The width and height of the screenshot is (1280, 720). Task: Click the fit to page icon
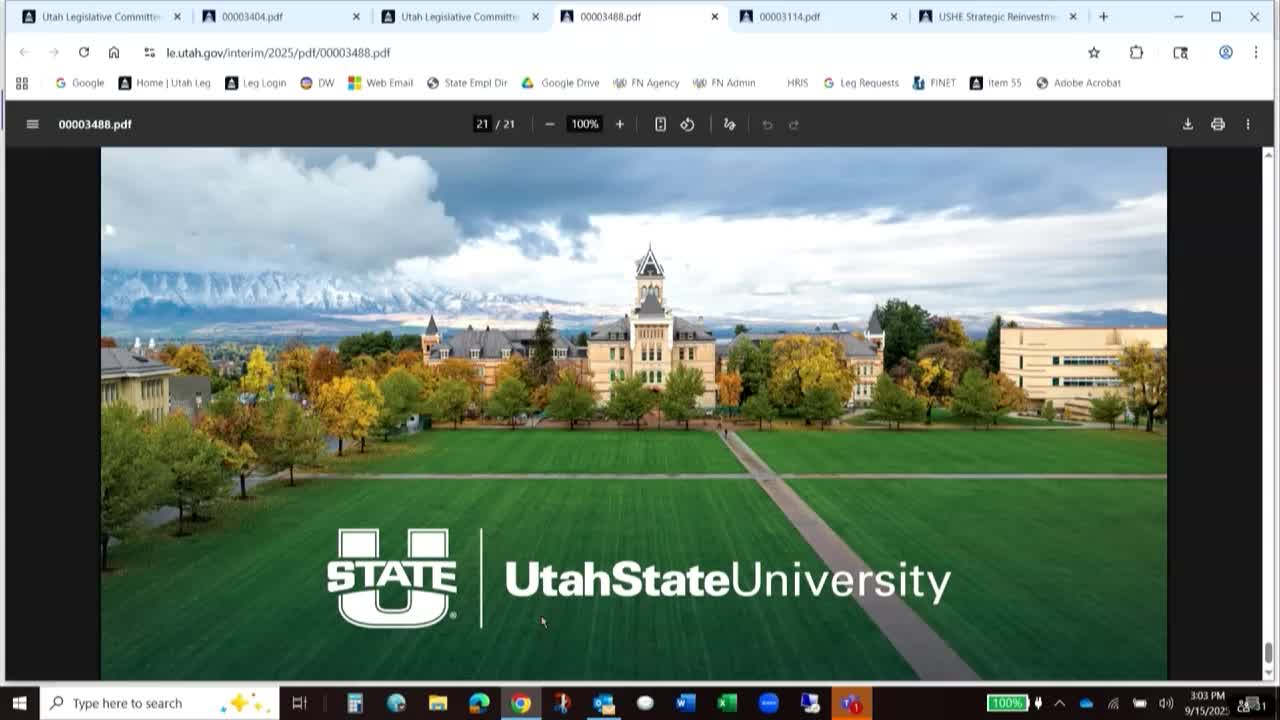[x=660, y=124]
